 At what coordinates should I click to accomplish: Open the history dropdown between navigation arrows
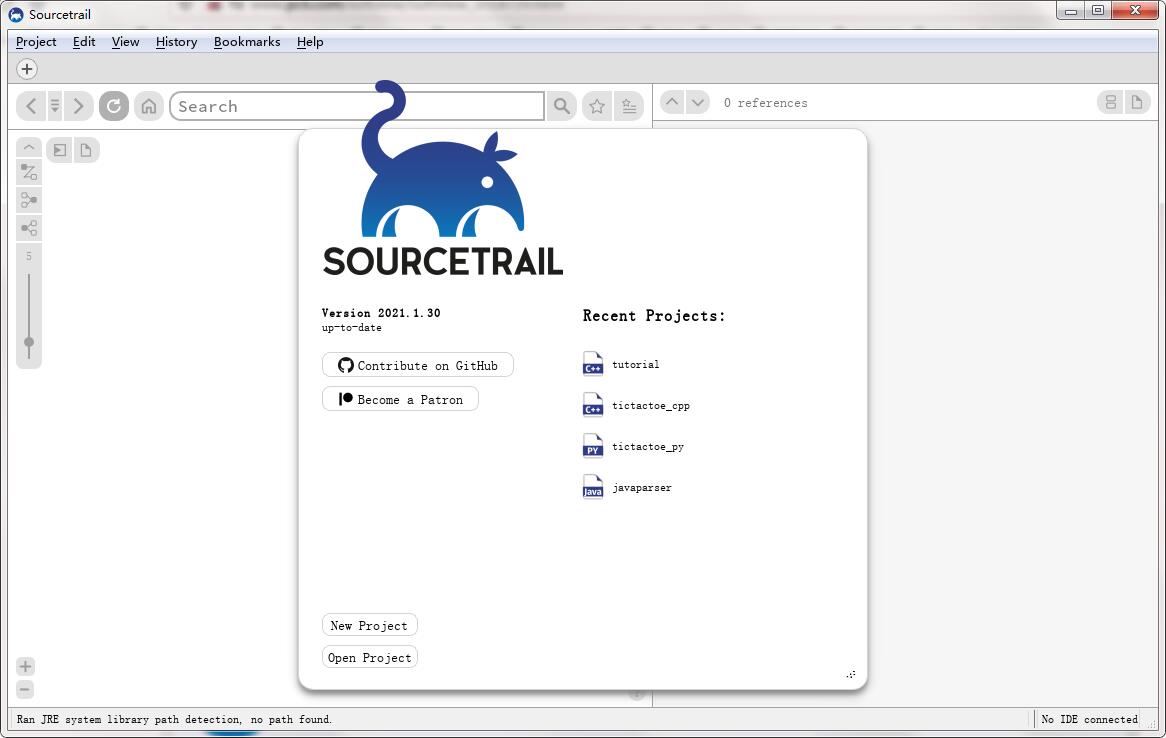(55, 105)
